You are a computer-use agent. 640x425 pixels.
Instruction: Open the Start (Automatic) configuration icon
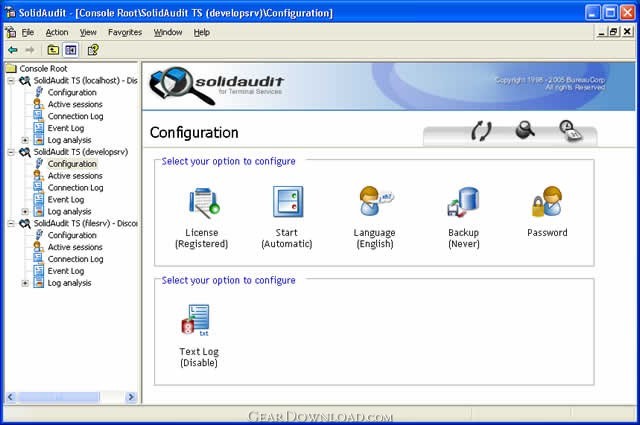(x=288, y=202)
